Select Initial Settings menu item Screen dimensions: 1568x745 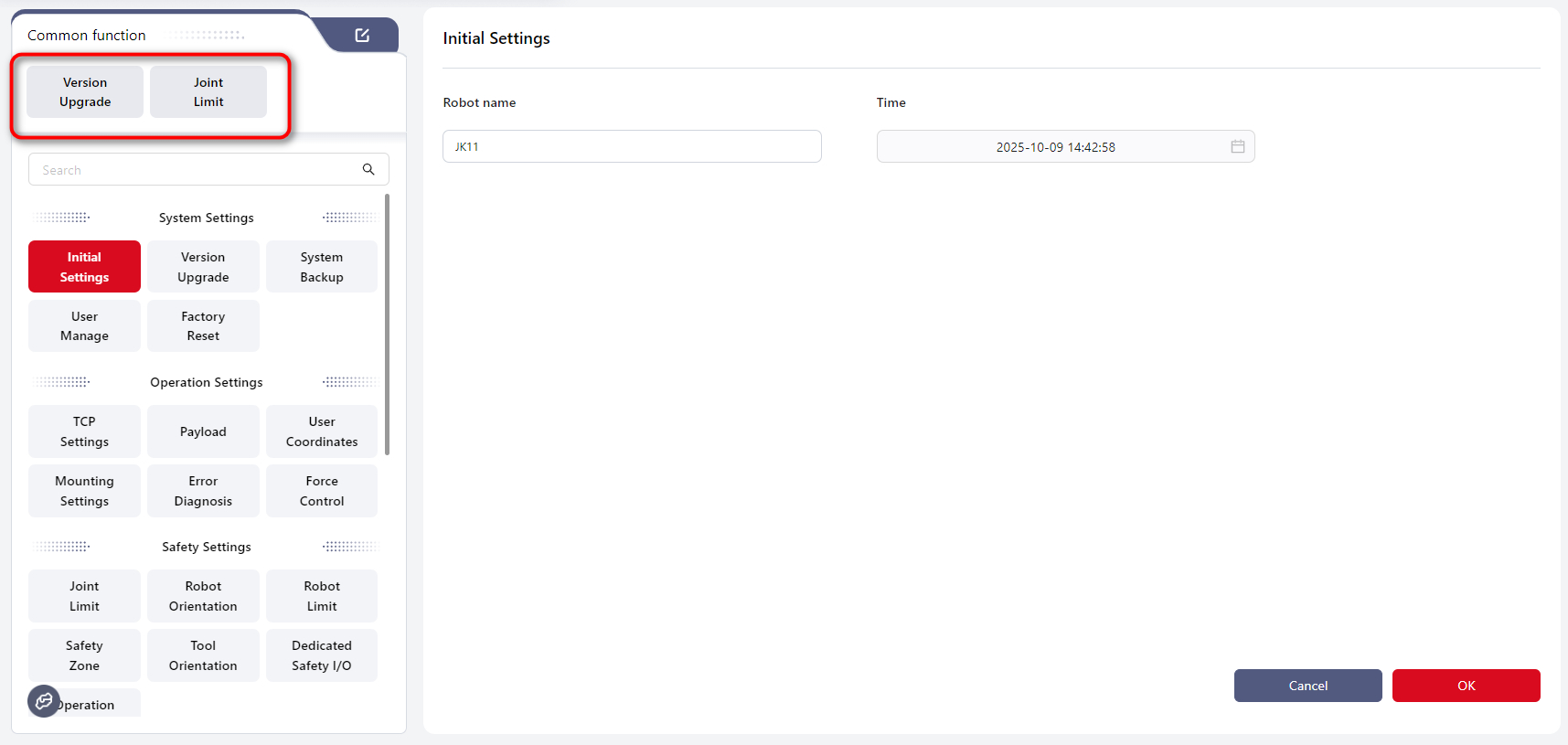point(84,267)
